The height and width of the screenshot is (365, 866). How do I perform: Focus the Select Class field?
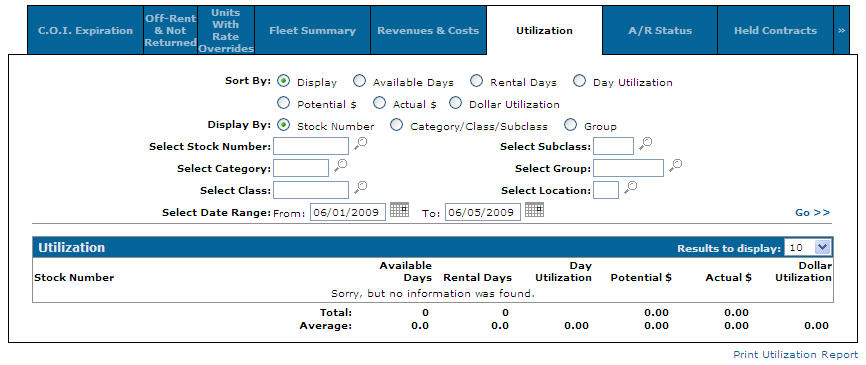pos(311,190)
